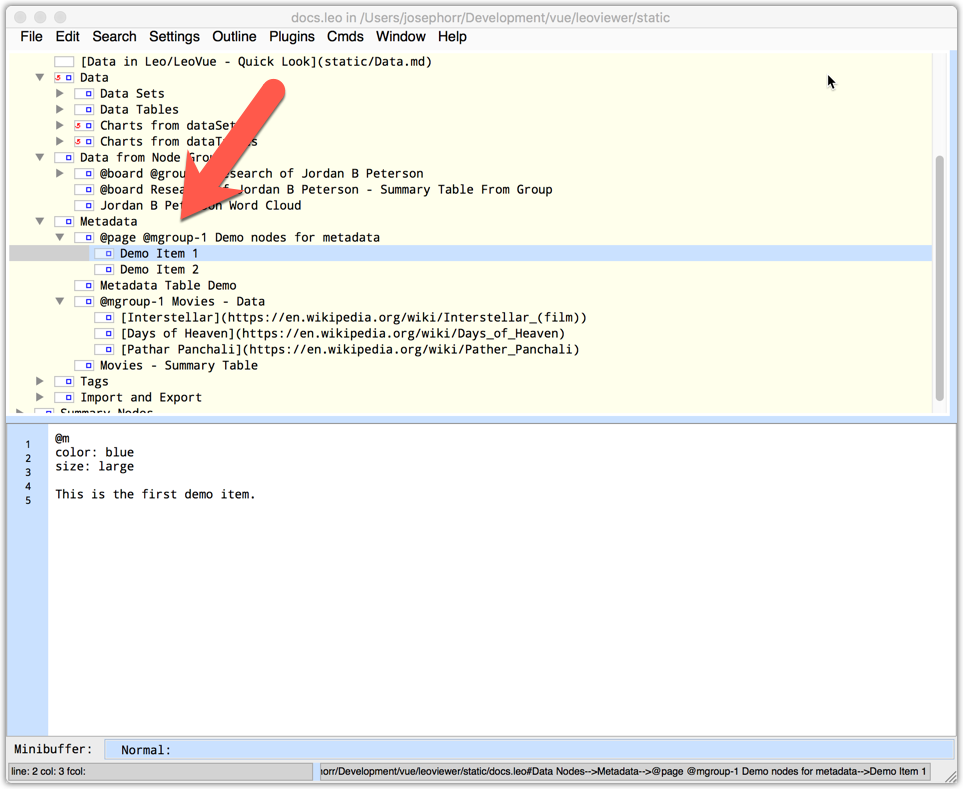Expand the Data Tables node
Viewport: 963px width, 789px height.
click(x=60, y=109)
